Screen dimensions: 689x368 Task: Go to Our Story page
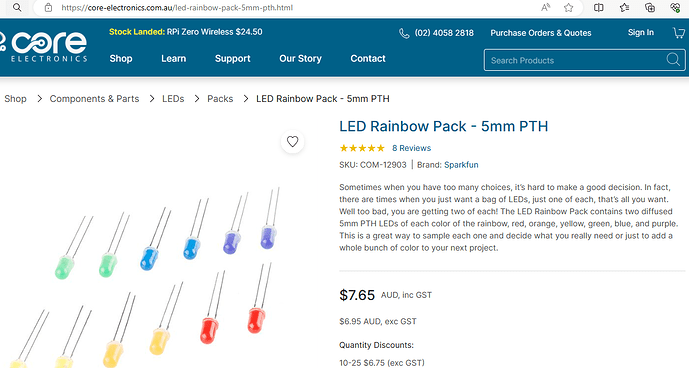pyautogui.click(x=301, y=58)
